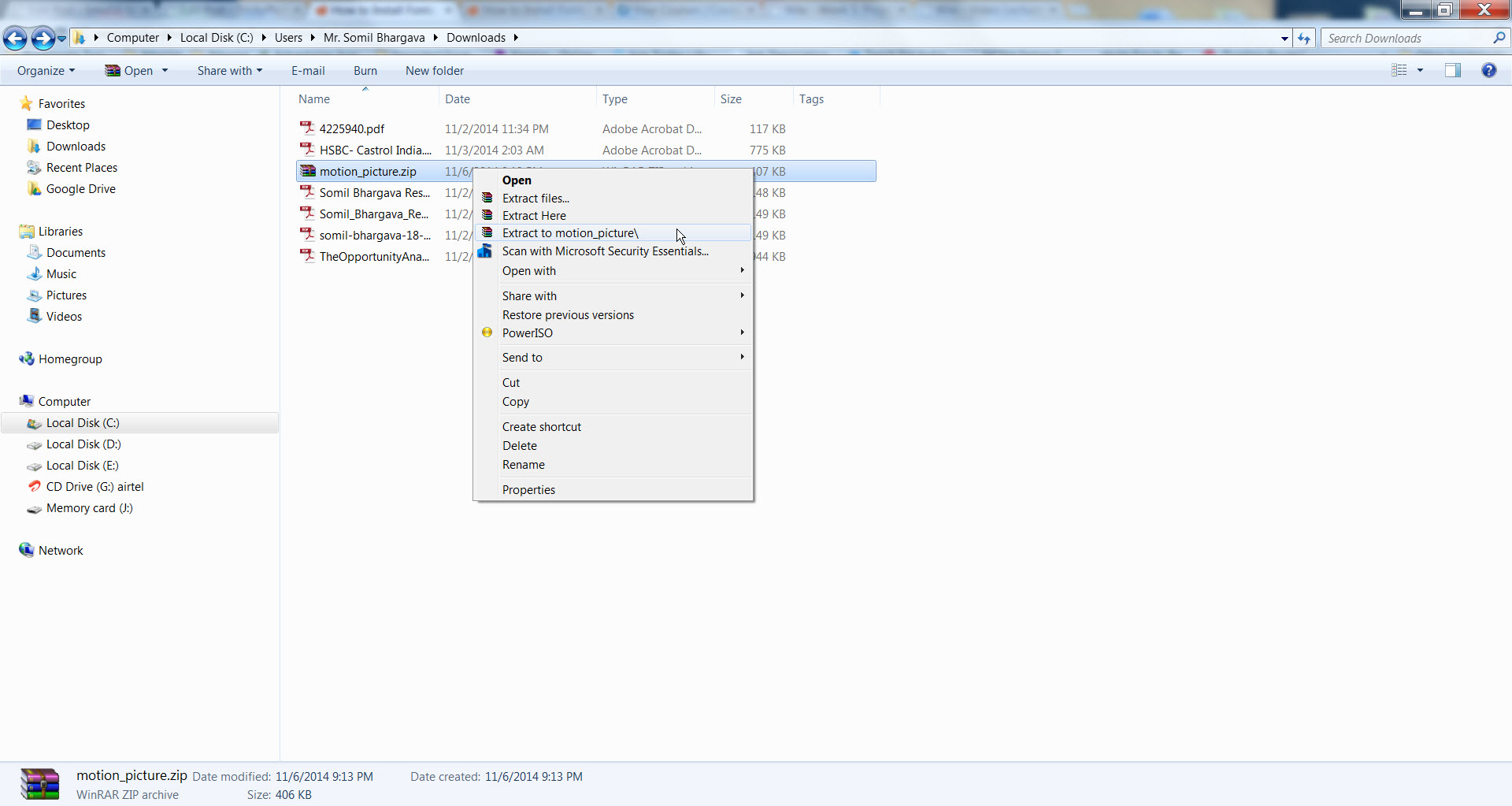Screen dimensions: 1512x806
Task: Expand the address bar history dropdown
Action: coord(1284,38)
